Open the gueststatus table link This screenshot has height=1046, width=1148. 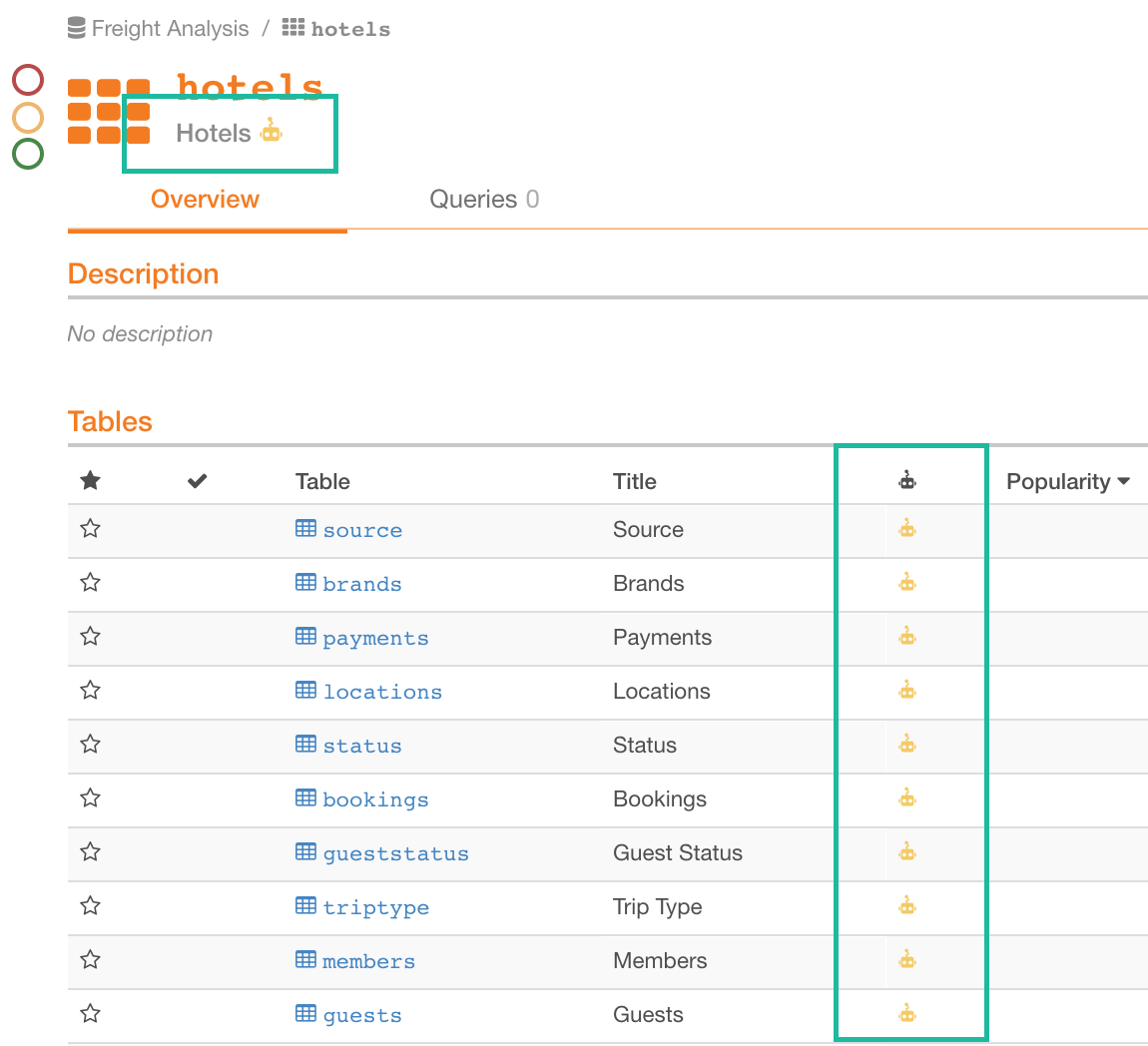[395, 853]
